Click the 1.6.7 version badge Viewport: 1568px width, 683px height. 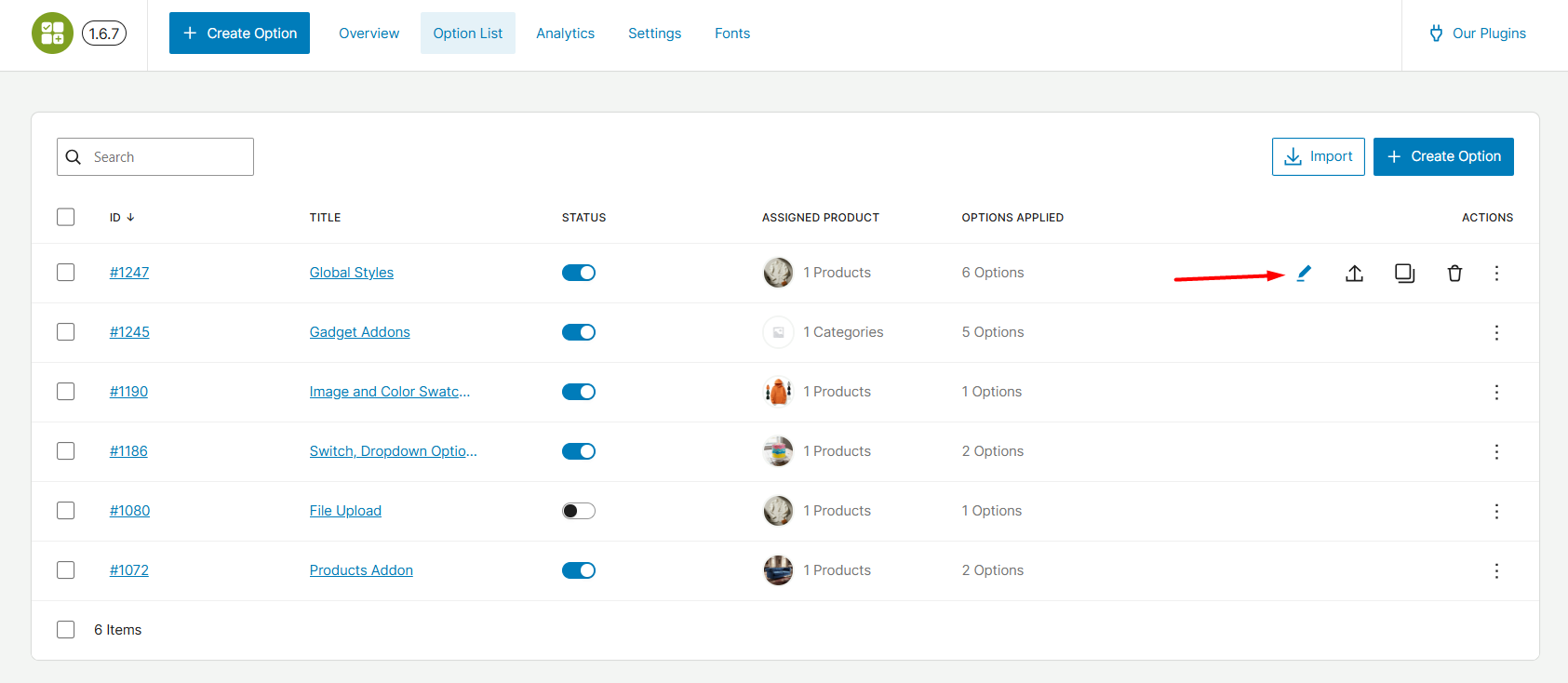(x=104, y=33)
